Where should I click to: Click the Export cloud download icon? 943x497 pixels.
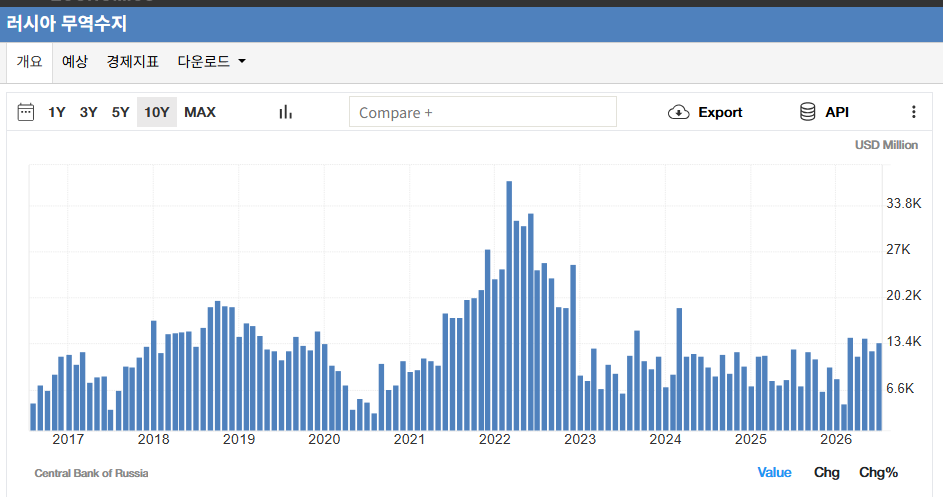(x=678, y=112)
